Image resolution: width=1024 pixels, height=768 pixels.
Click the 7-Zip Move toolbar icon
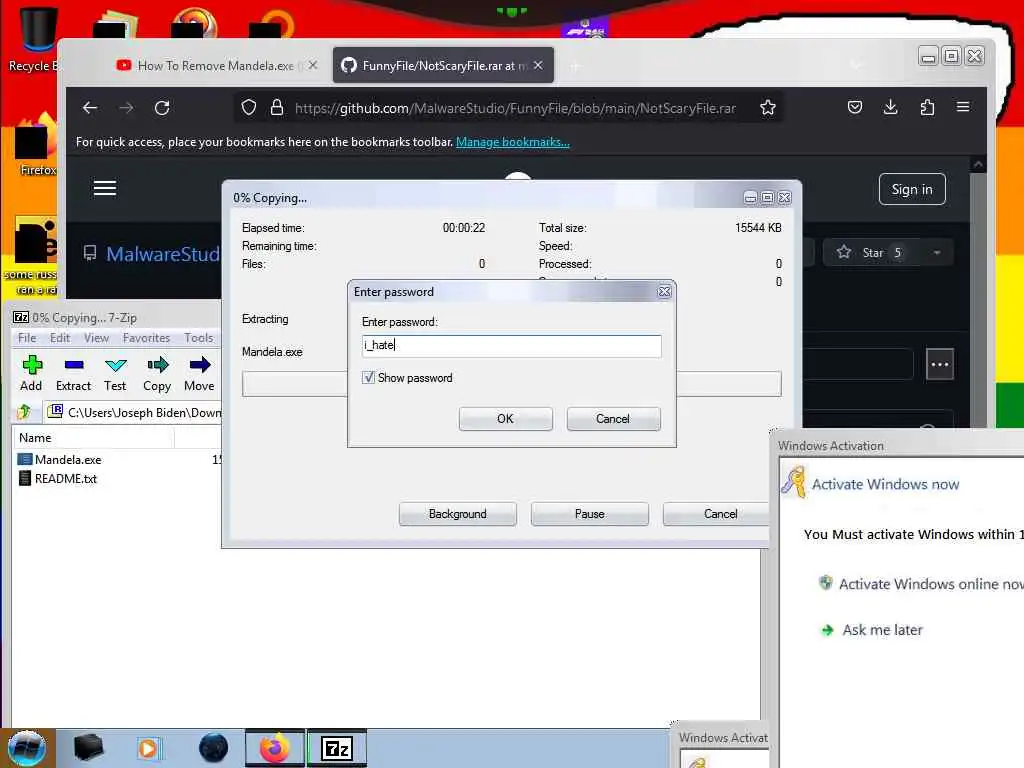[199, 374]
